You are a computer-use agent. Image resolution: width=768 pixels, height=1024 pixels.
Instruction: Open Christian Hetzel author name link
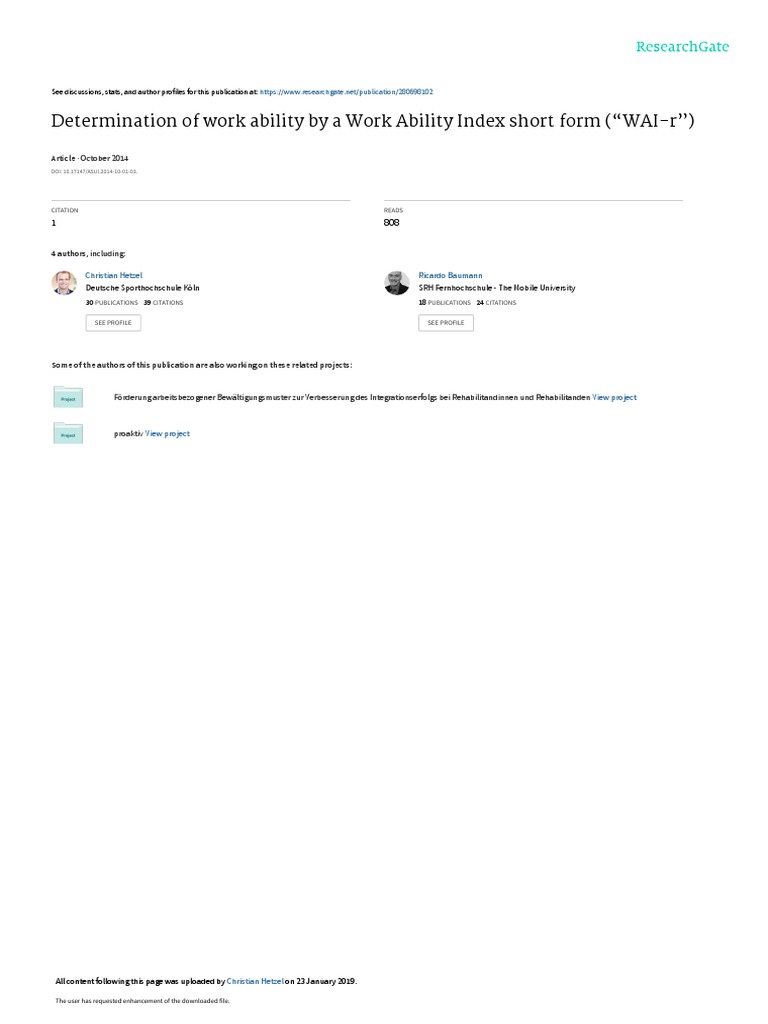click(114, 276)
